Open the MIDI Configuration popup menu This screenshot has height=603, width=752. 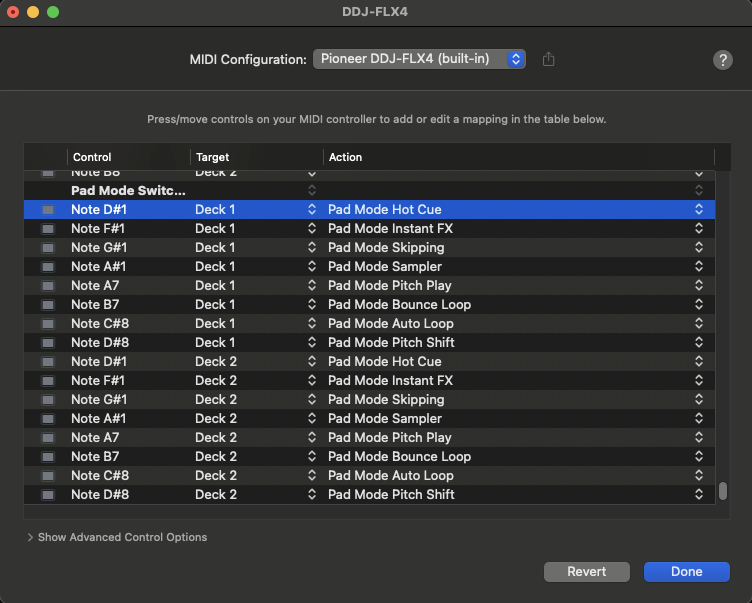(x=419, y=59)
